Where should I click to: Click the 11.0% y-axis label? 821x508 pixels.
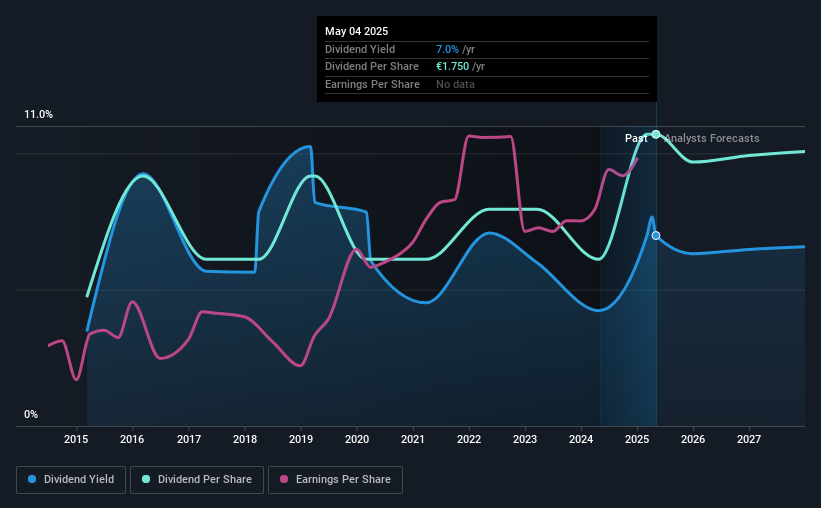(38, 115)
